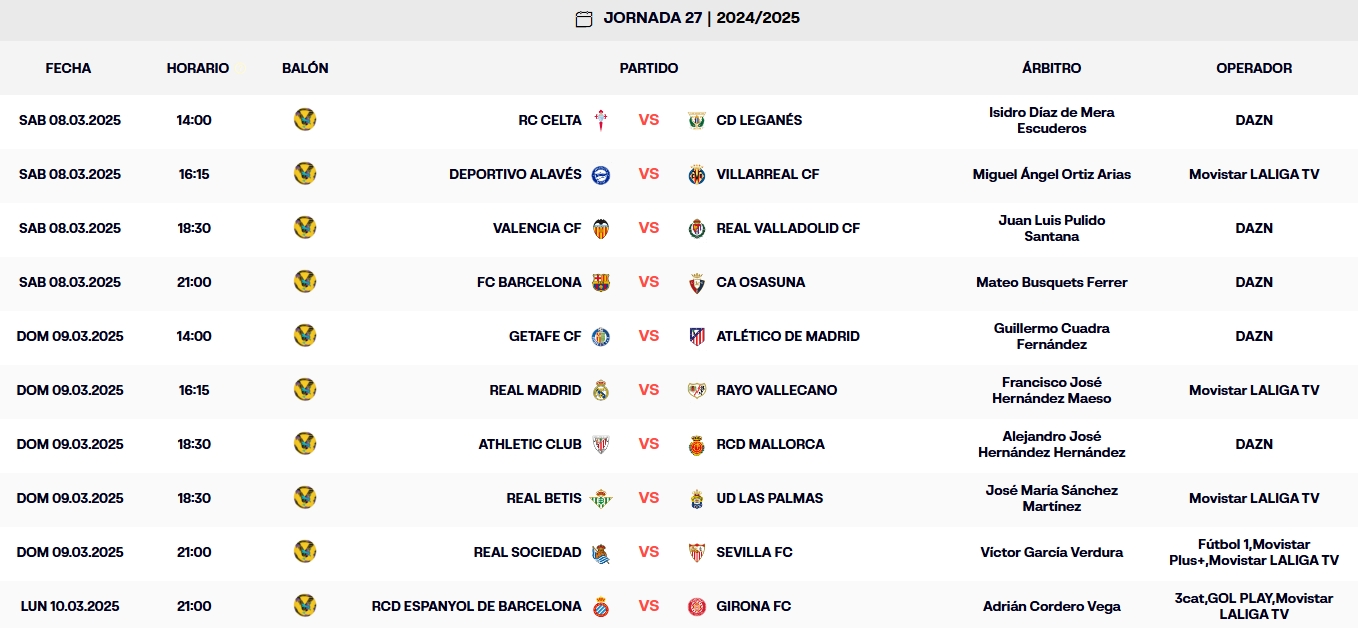Click the ball icon in the RC Celta row
This screenshot has width=1358, height=628.
click(x=305, y=118)
